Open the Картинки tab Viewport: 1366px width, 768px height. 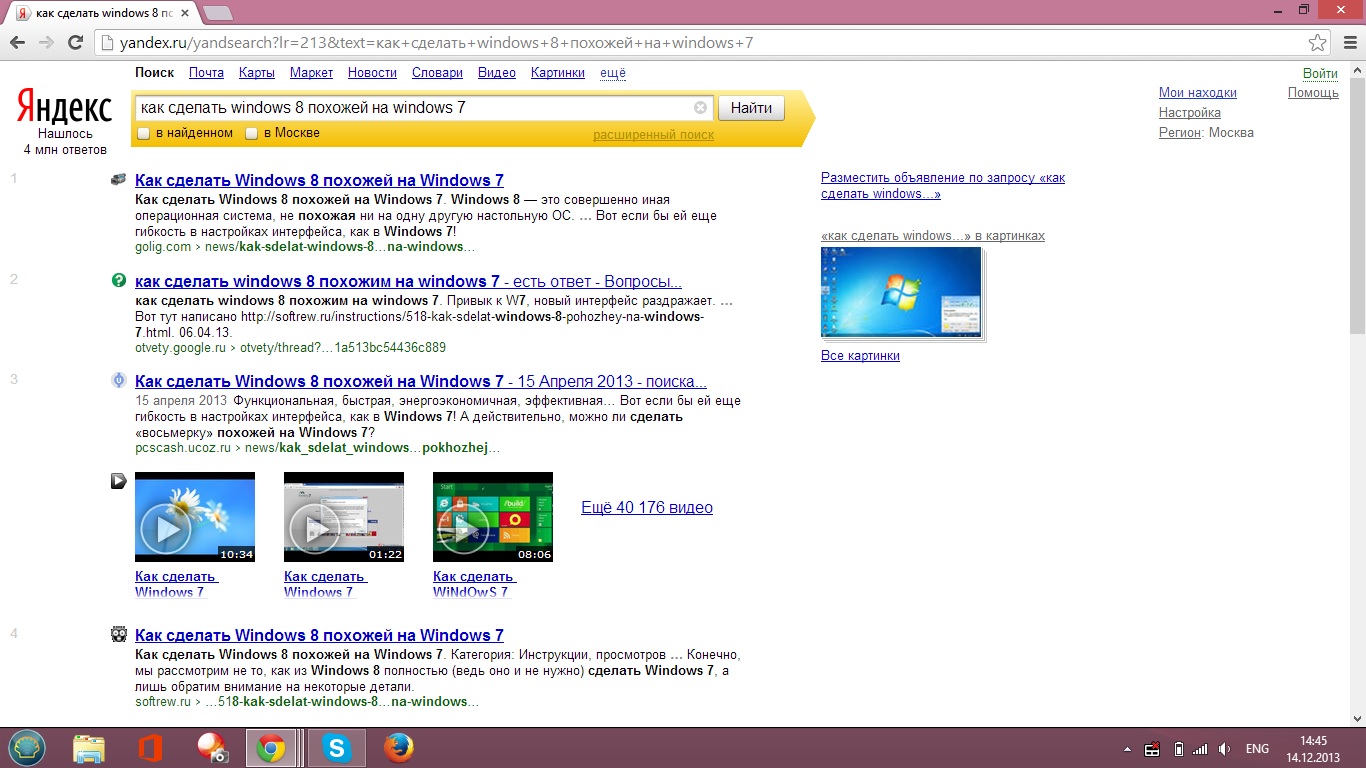click(558, 73)
